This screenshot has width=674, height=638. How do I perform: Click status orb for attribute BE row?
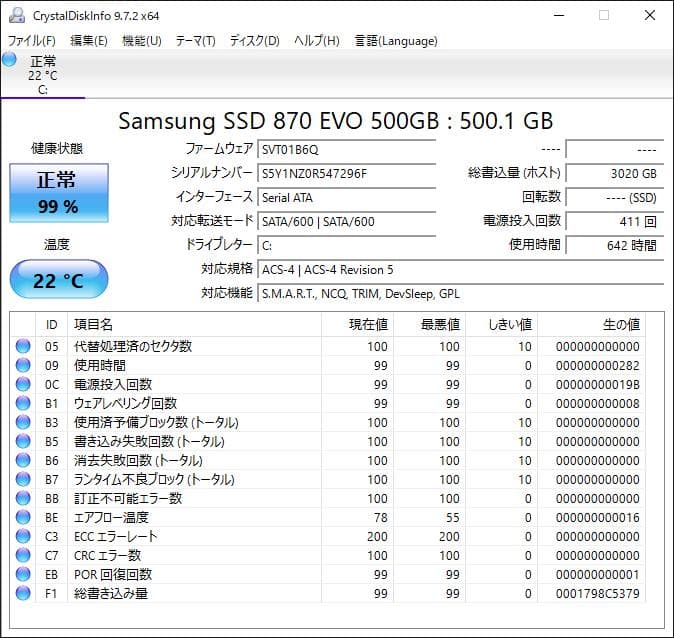tap(23, 517)
